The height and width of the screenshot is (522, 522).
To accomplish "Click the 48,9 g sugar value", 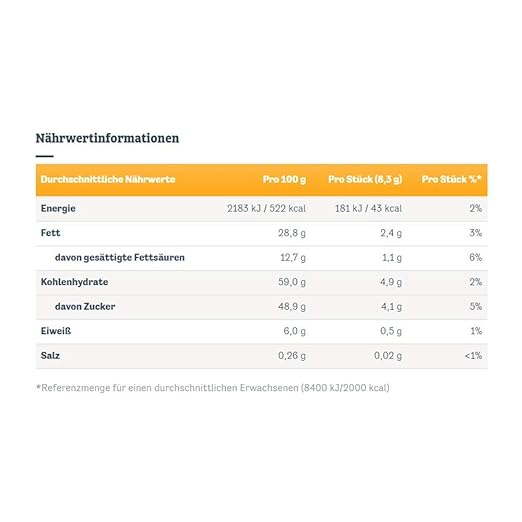I will [292, 307].
